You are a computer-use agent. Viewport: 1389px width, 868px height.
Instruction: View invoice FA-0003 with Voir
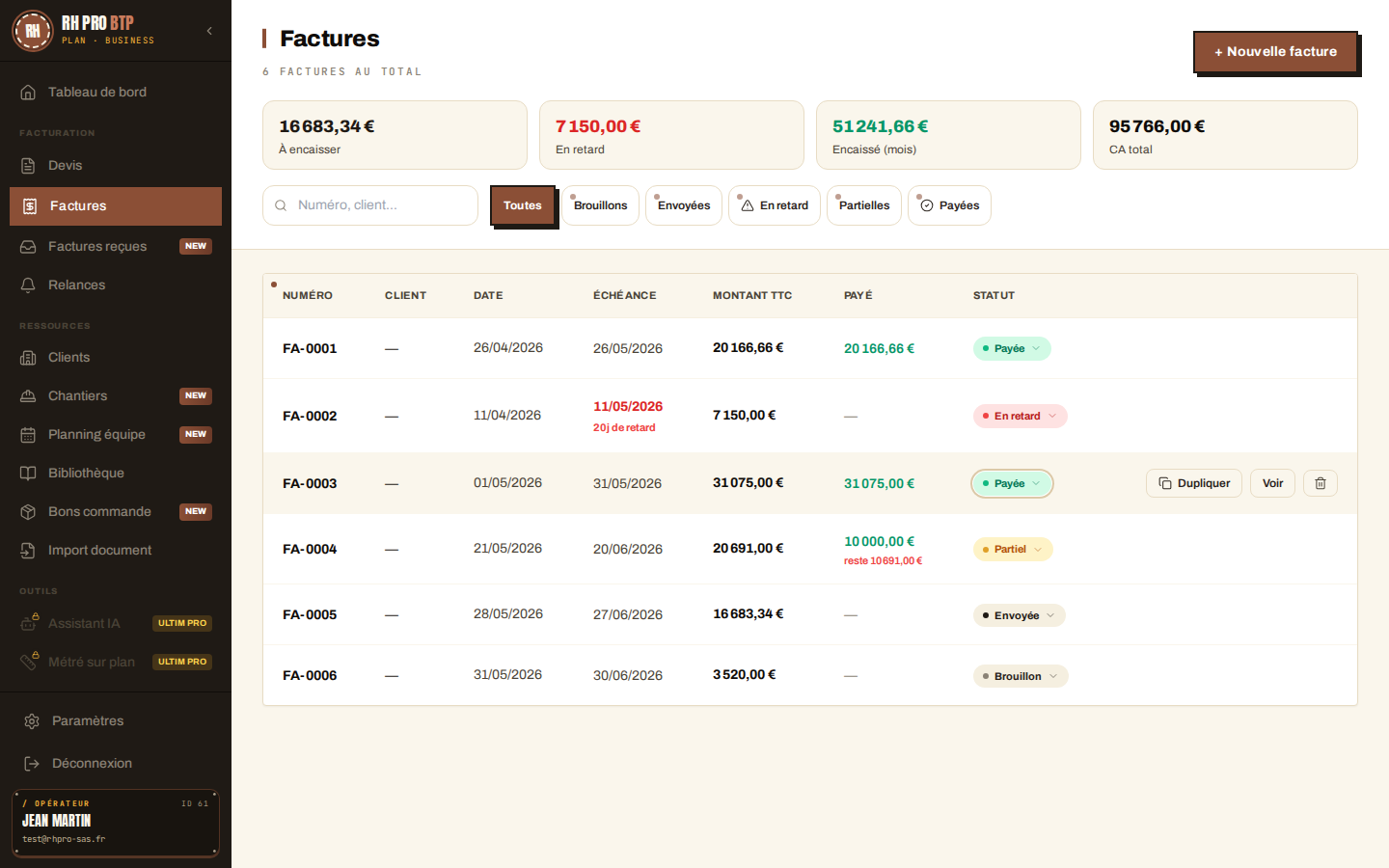[1272, 483]
